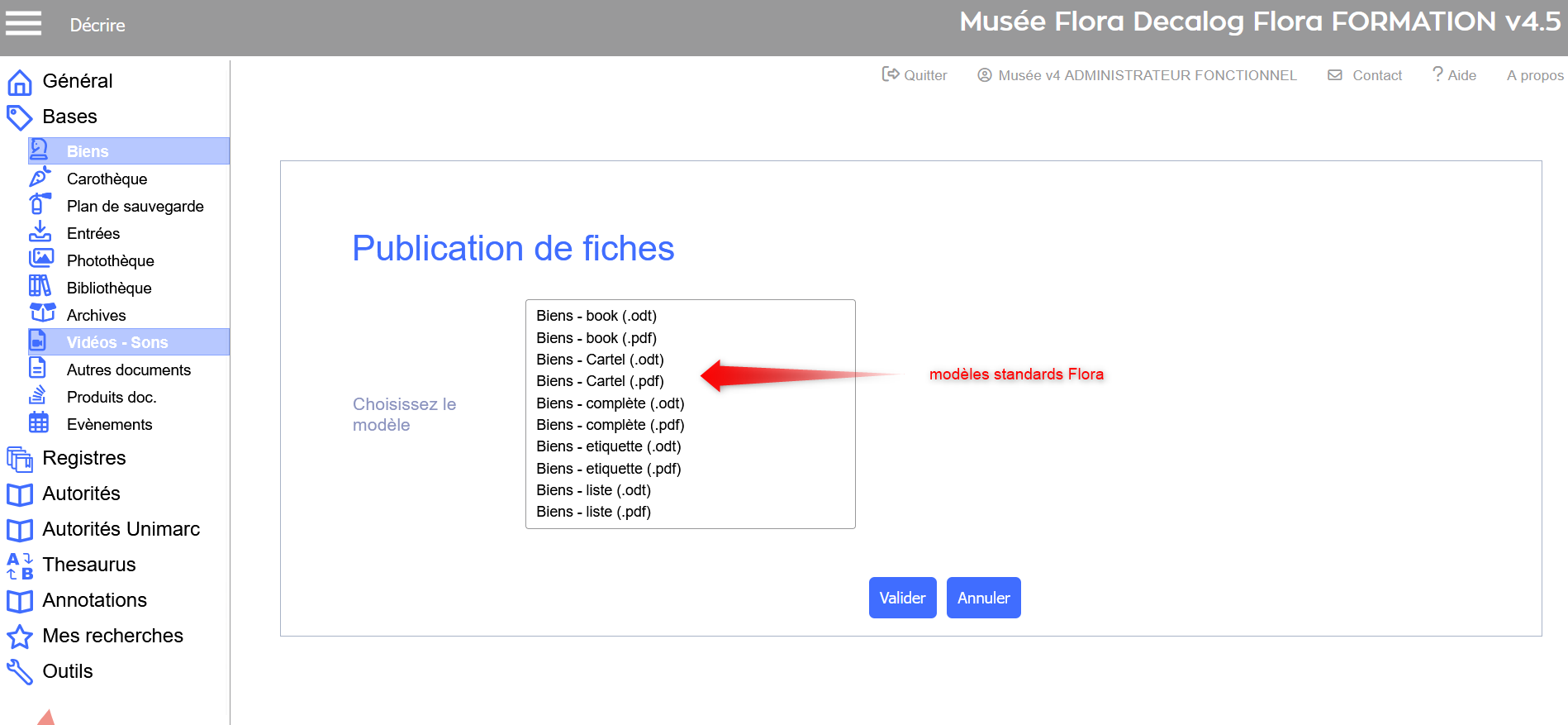Click the Bibliothèque books icon
The image size is (1568, 725).
40,286
